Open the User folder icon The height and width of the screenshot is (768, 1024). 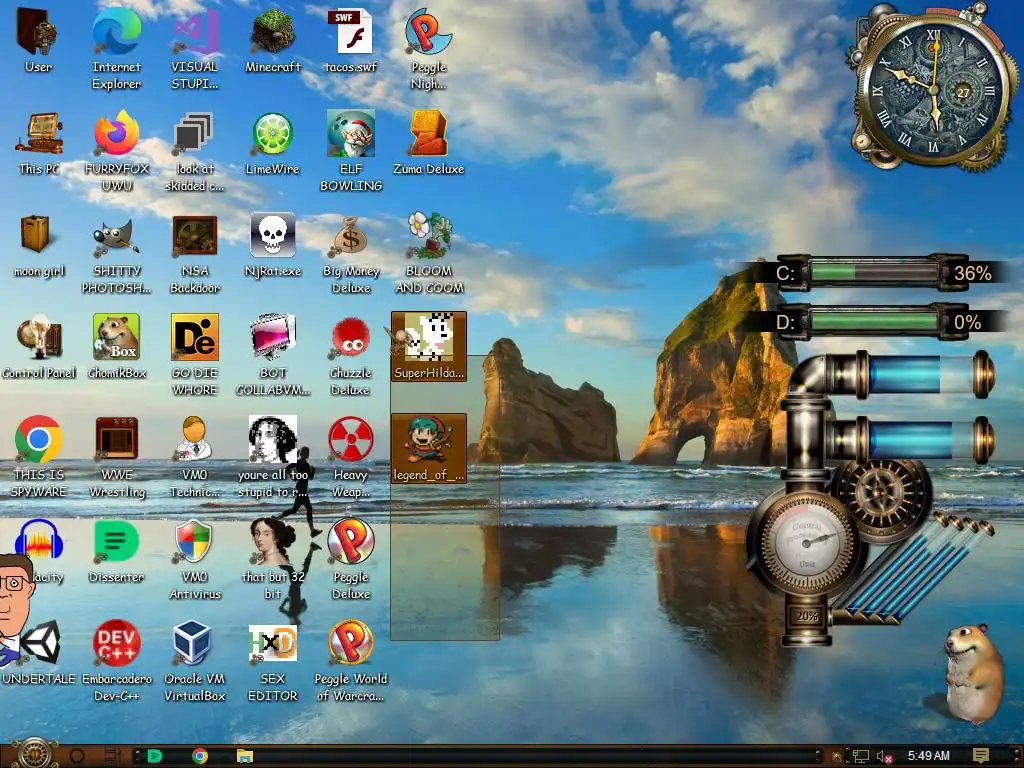click(38, 40)
